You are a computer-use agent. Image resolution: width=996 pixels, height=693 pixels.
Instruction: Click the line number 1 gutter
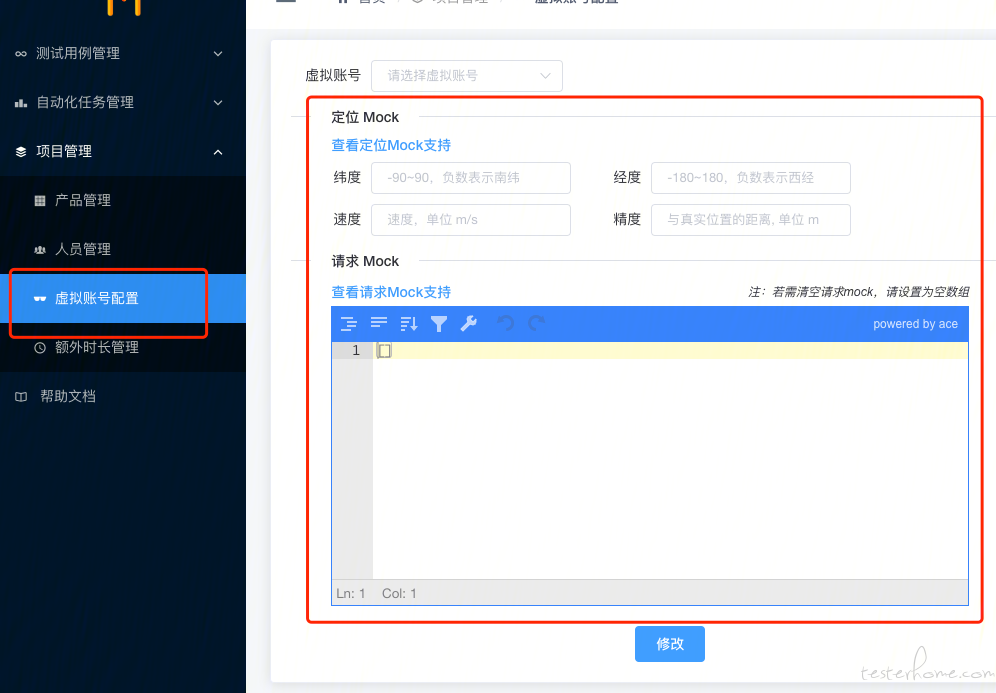353,351
